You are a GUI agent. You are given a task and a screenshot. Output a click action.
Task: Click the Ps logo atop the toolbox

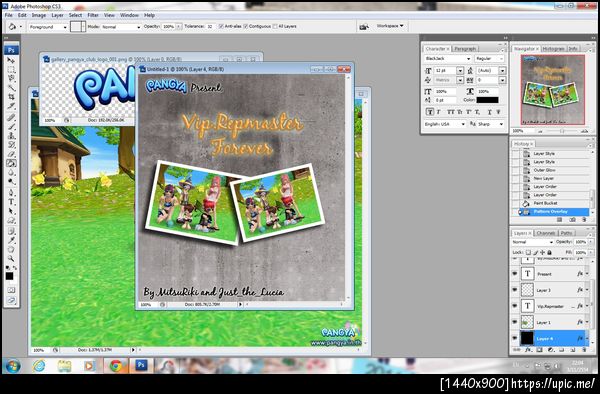(11, 50)
